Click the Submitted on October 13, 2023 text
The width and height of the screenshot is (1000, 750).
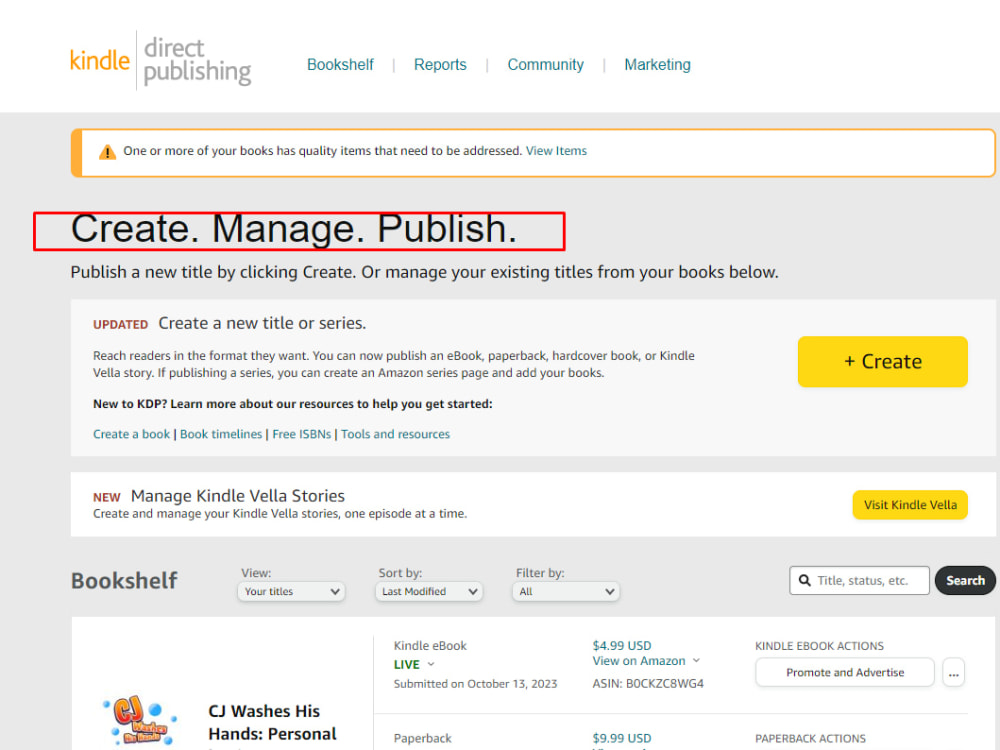475,684
